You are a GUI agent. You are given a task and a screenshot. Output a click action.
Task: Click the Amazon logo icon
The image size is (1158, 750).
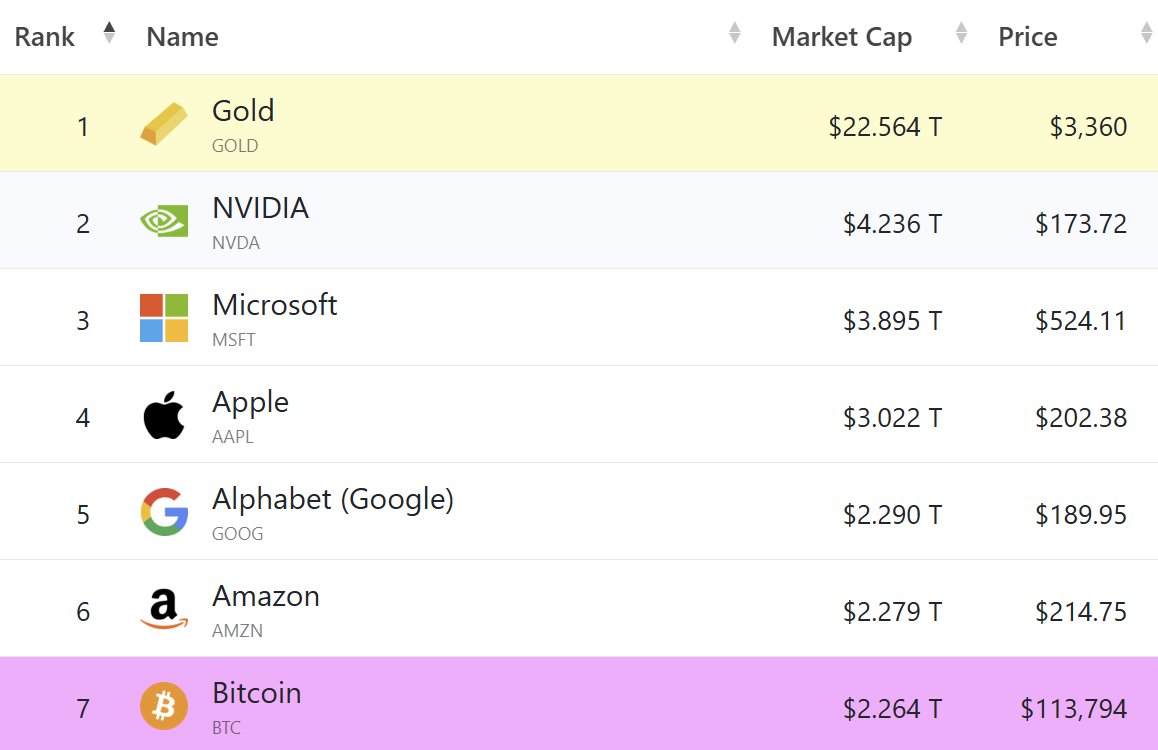(163, 610)
